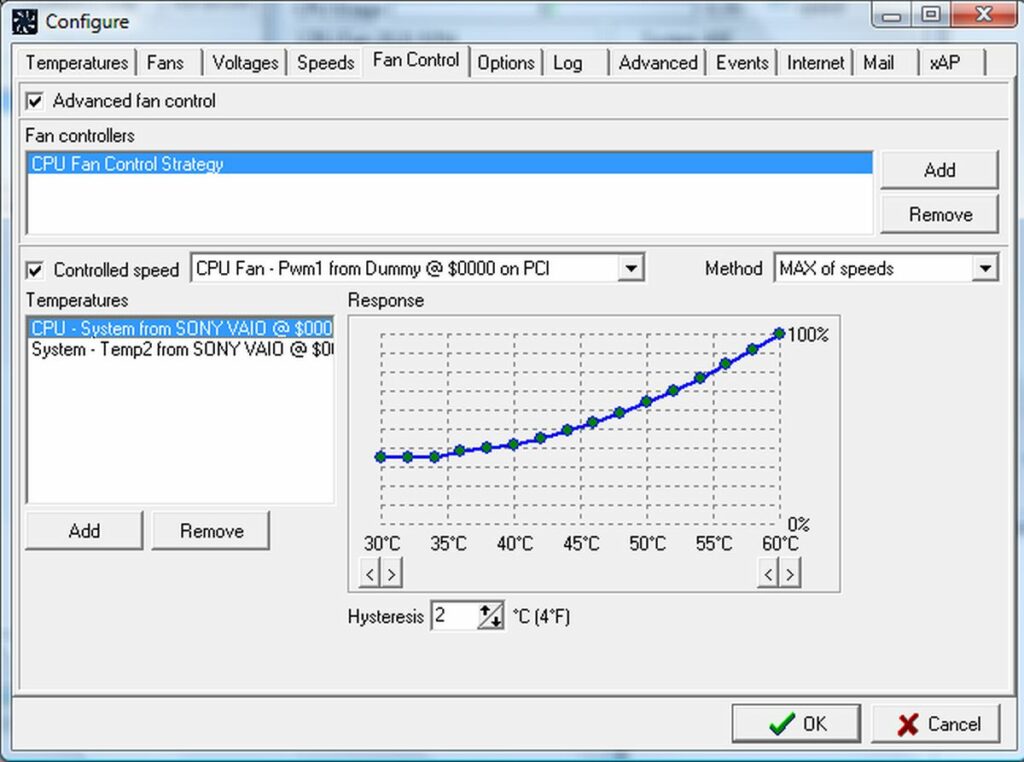Toggle the Advanced fan control checkbox
Image resolution: width=1024 pixels, height=762 pixels.
point(36,101)
